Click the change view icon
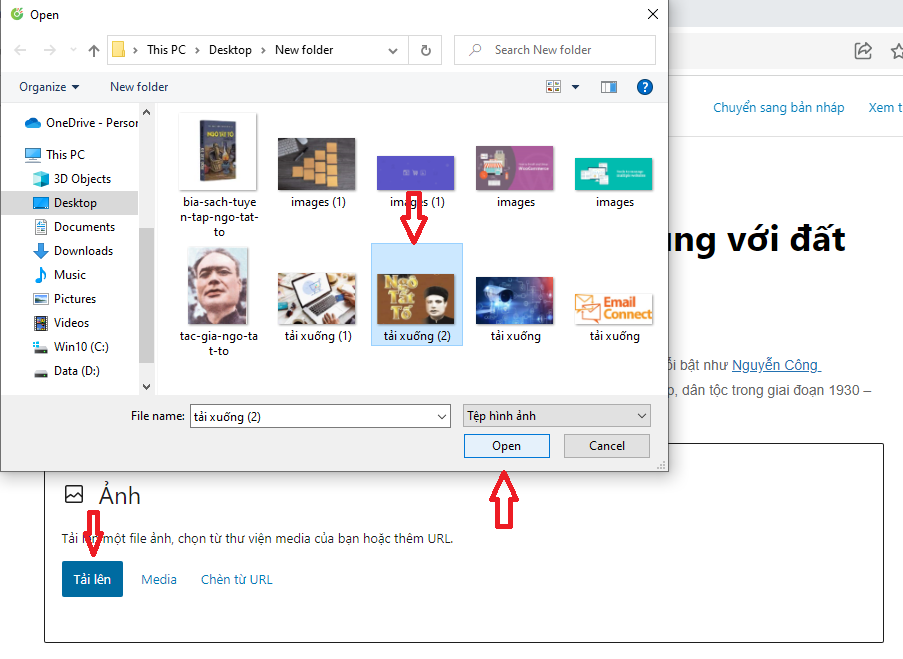This screenshot has height=659, width=903. click(x=554, y=87)
